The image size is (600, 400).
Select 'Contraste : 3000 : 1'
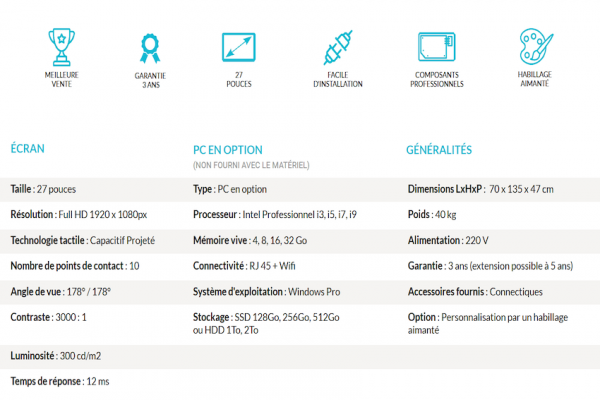[x=49, y=317]
